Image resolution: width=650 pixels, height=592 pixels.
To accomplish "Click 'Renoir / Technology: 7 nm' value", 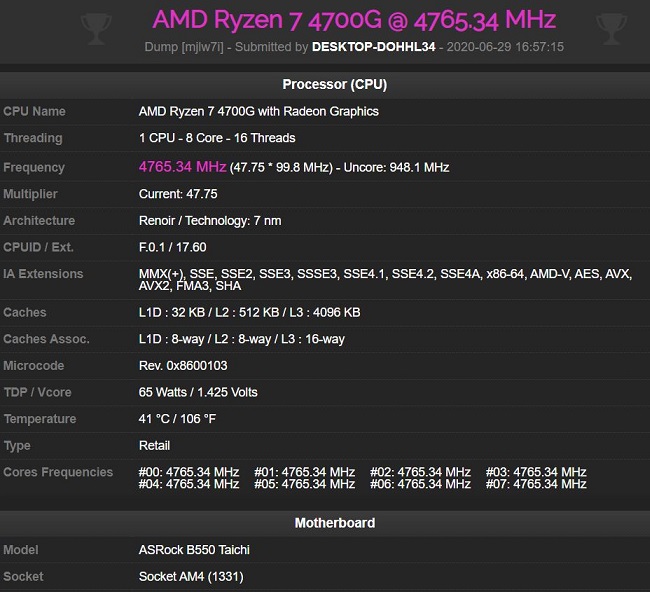I will pos(210,221).
